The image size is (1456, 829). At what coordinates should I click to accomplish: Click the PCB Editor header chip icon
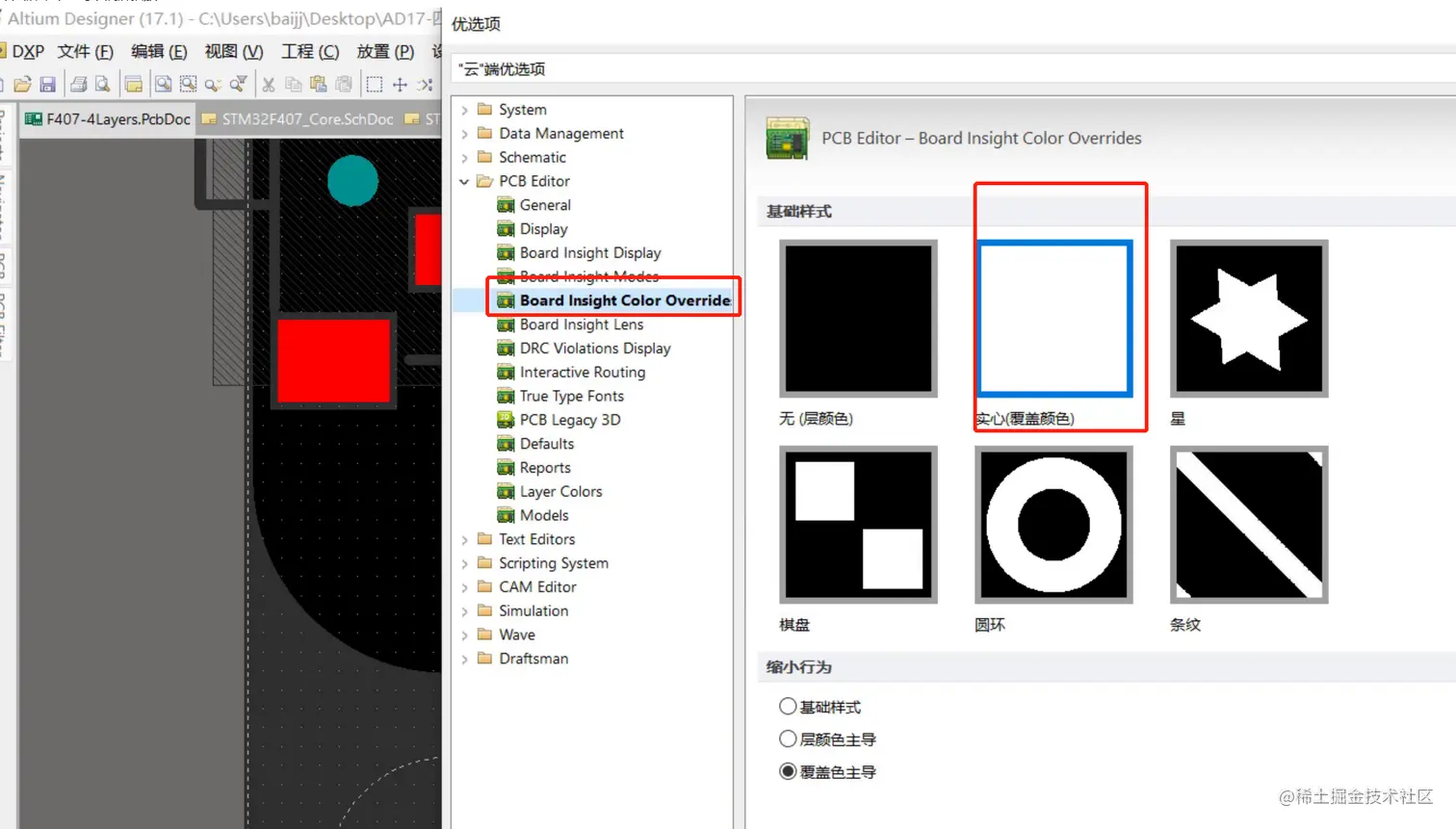click(x=787, y=138)
